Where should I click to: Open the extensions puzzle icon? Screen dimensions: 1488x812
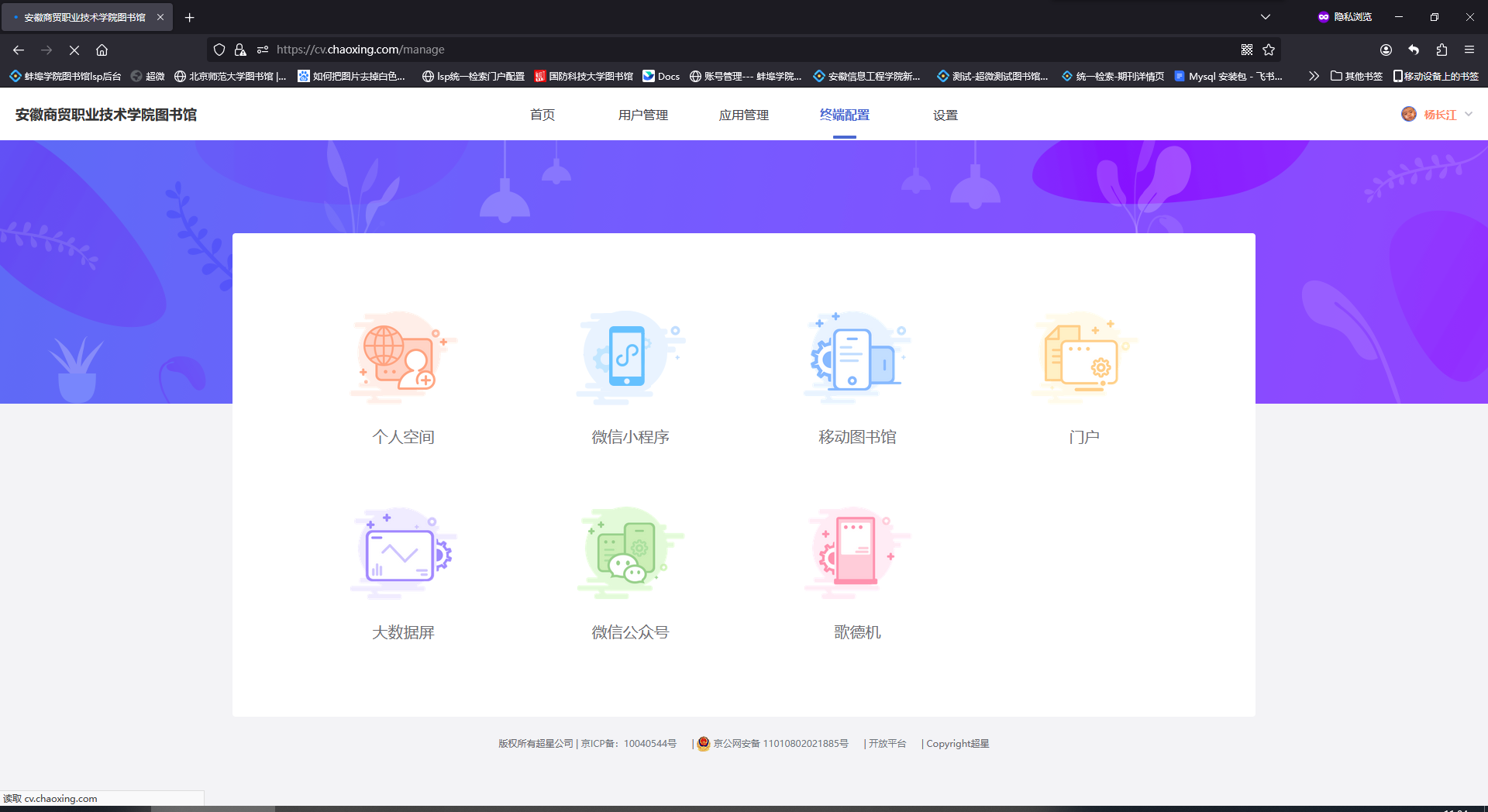coord(1441,50)
